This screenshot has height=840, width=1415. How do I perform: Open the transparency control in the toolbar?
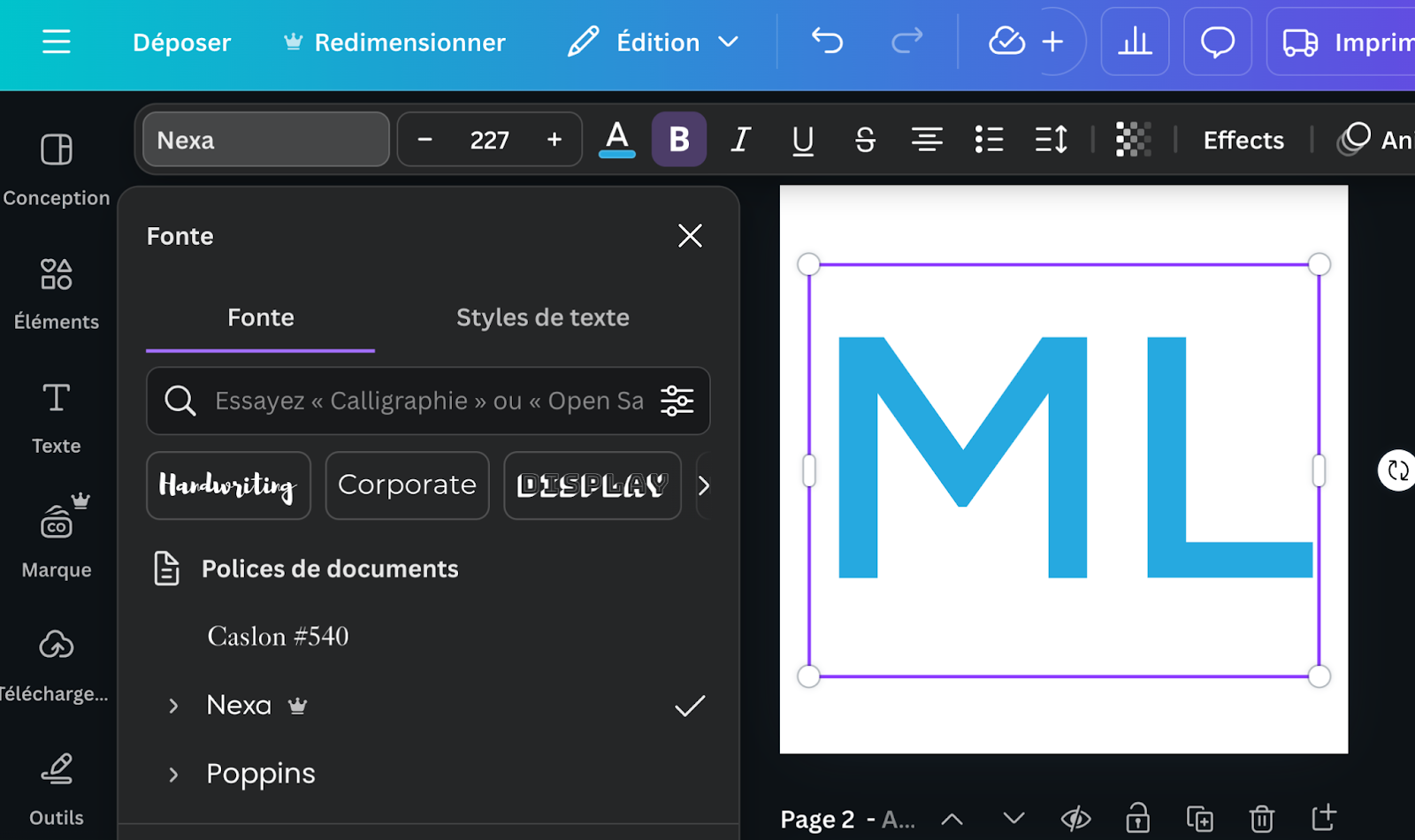pyautogui.click(x=1133, y=139)
